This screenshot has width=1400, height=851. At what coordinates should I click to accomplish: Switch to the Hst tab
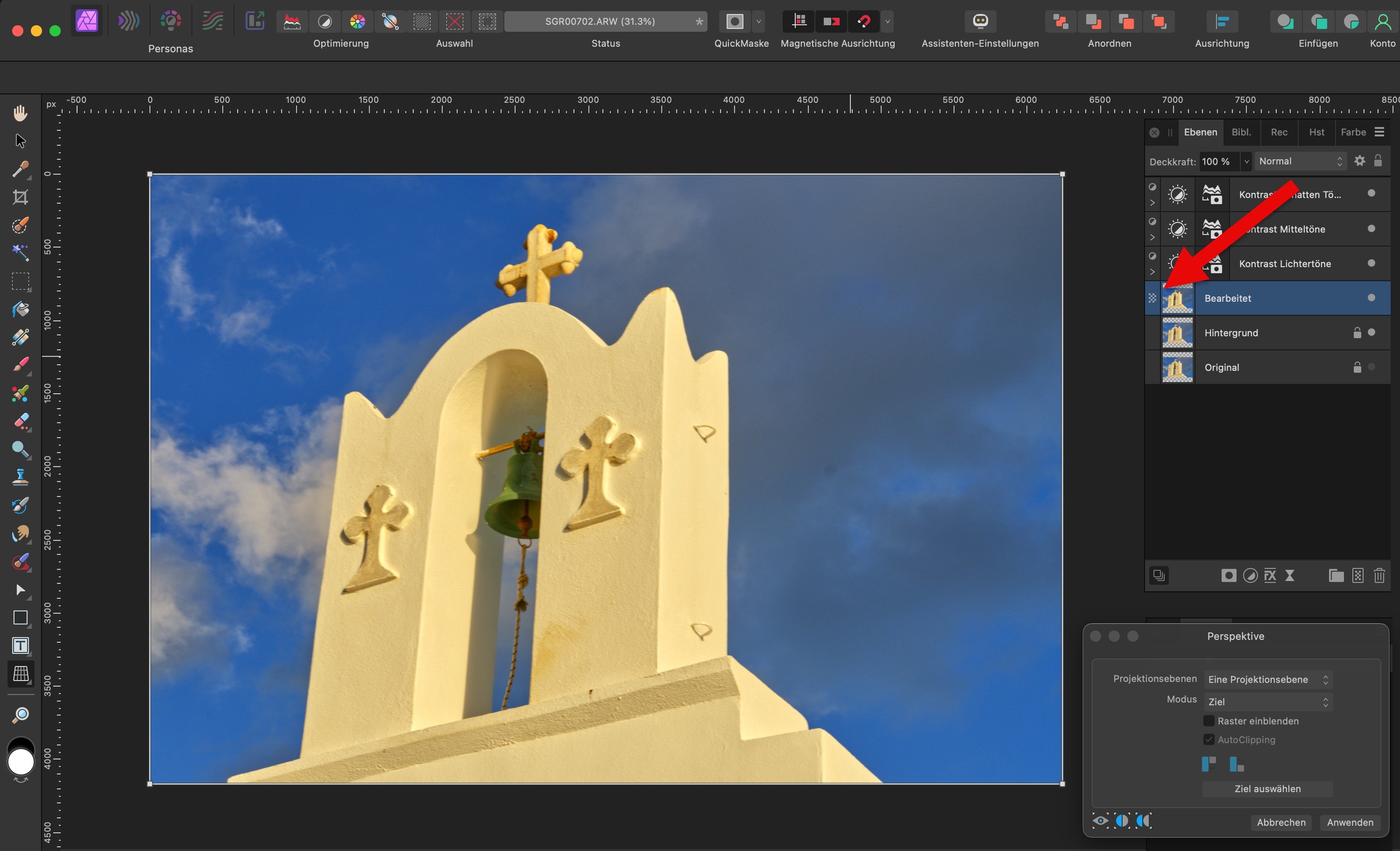click(1316, 132)
